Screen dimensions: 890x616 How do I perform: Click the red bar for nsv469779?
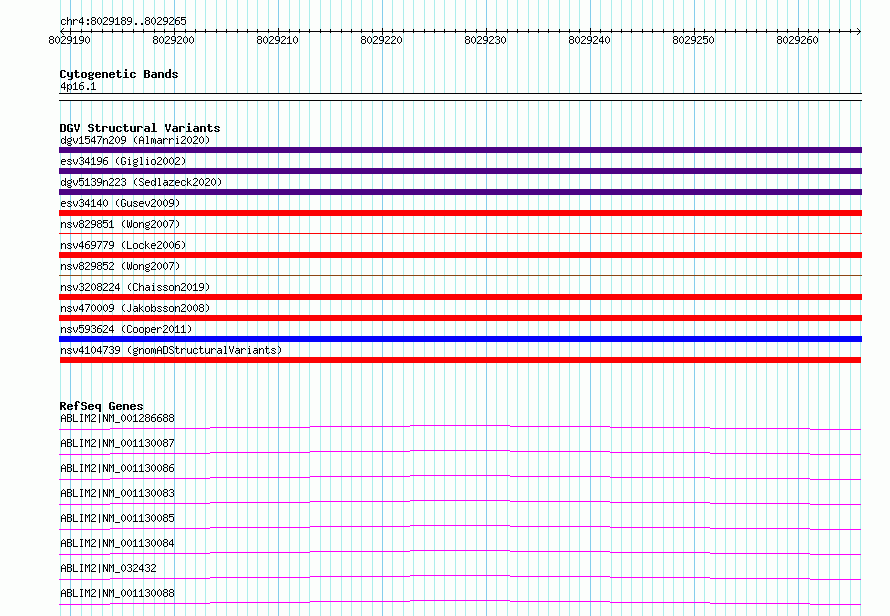tap(460, 255)
